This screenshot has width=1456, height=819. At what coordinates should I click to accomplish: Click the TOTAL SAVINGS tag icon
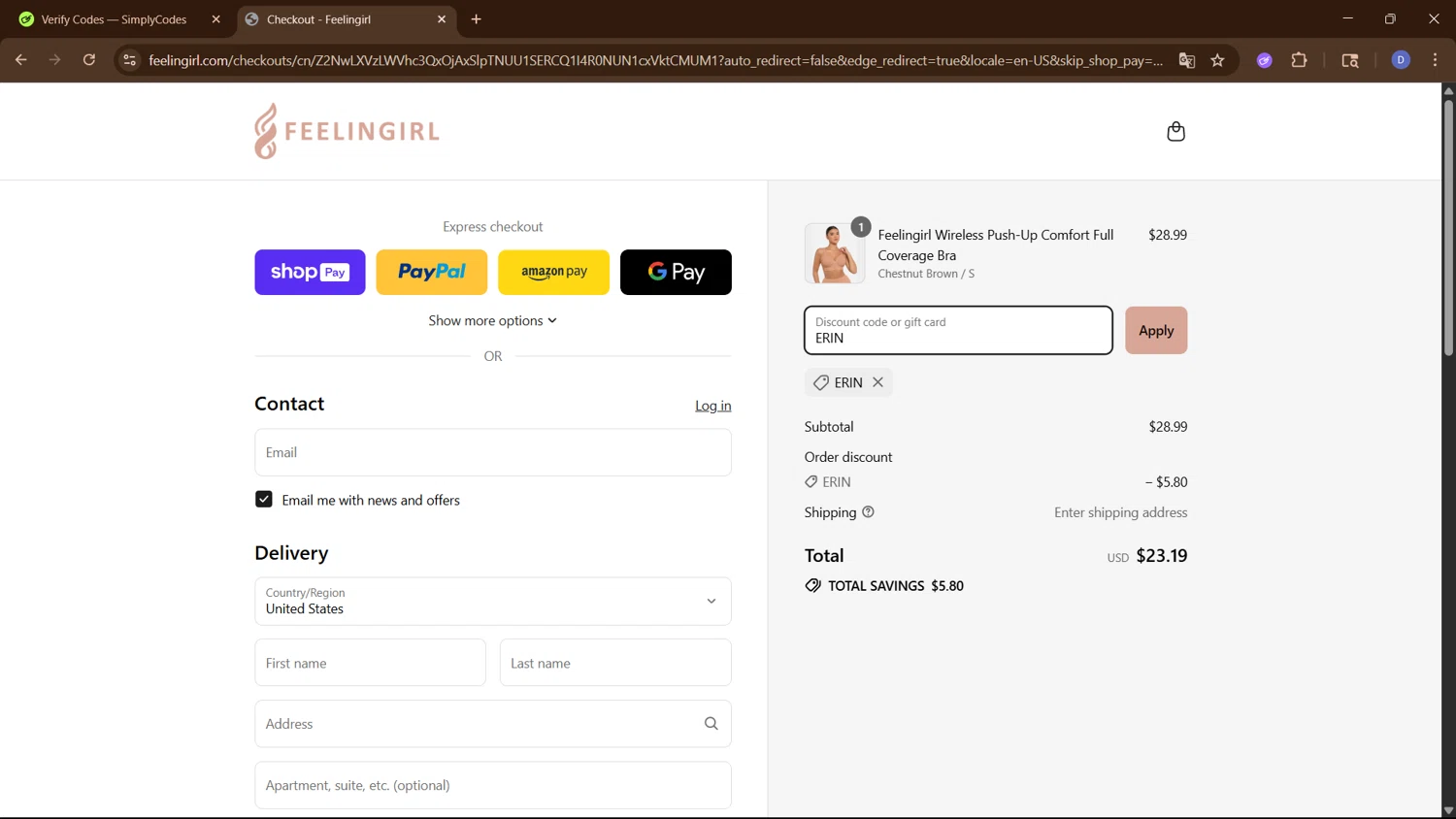click(x=813, y=586)
